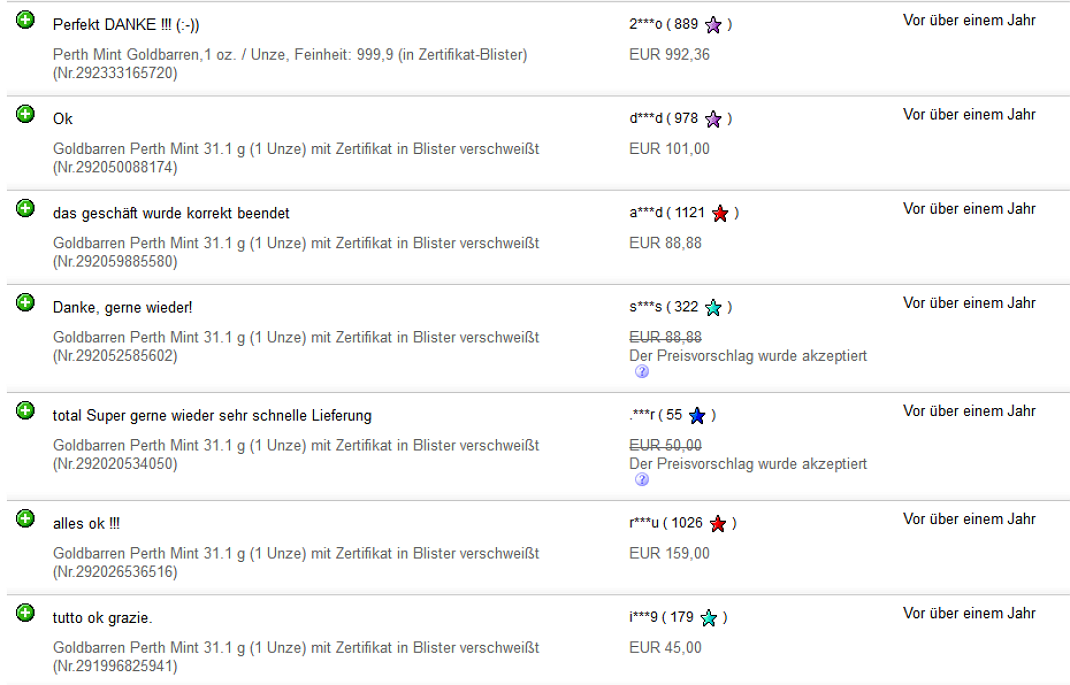Click the turquoise star next to i***9
The image size is (1070, 685).
point(709,617)
